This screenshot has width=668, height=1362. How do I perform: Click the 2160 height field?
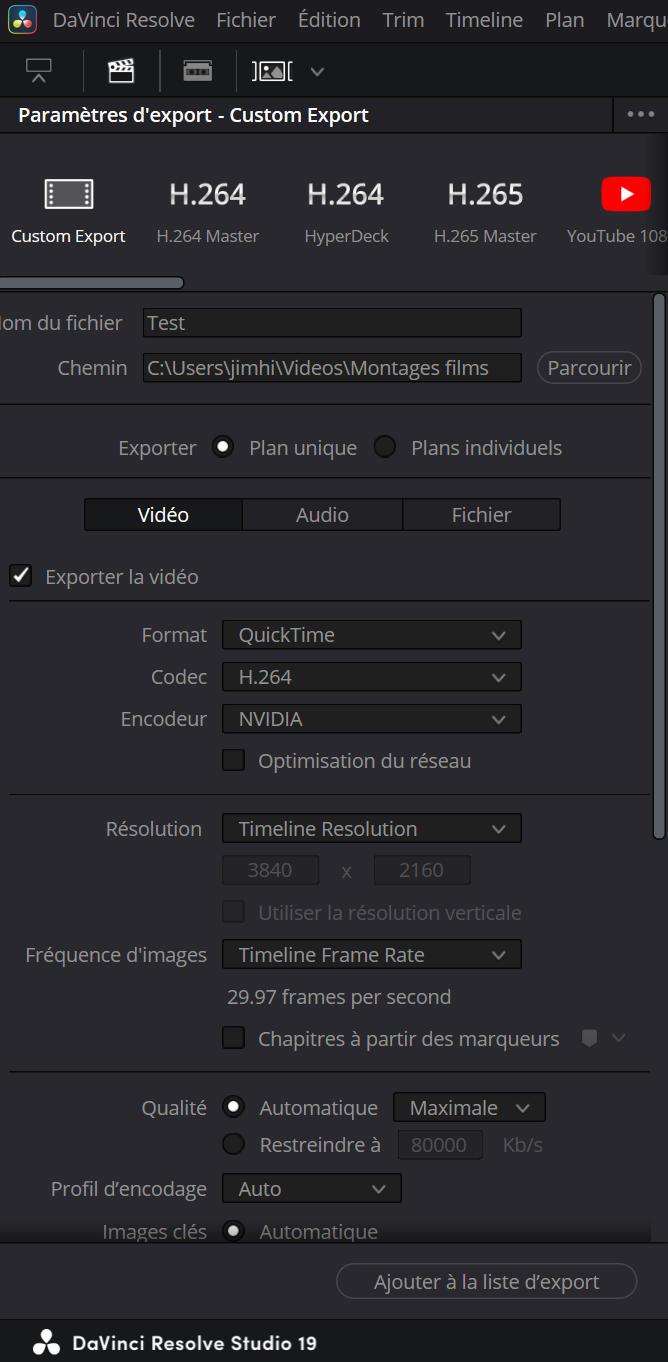(422, 870)
